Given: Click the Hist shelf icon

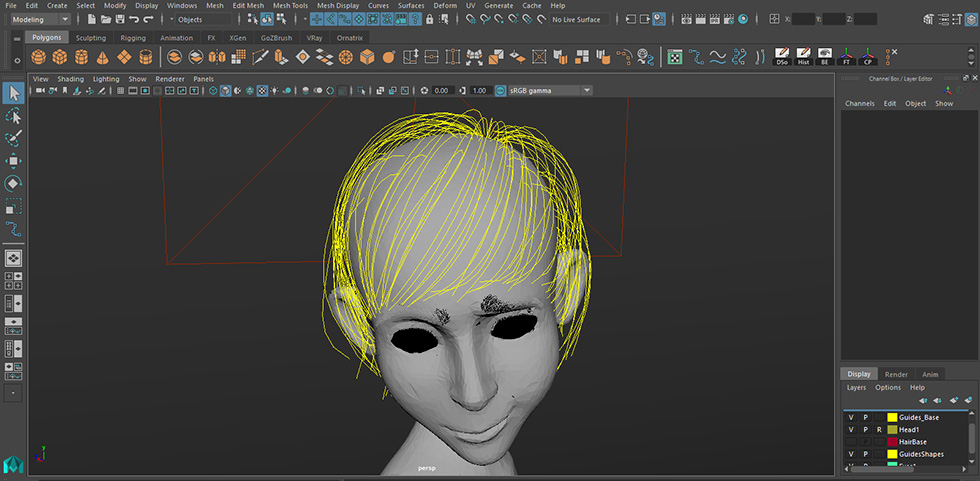Looking at the screenshot, I should [803, 57].
